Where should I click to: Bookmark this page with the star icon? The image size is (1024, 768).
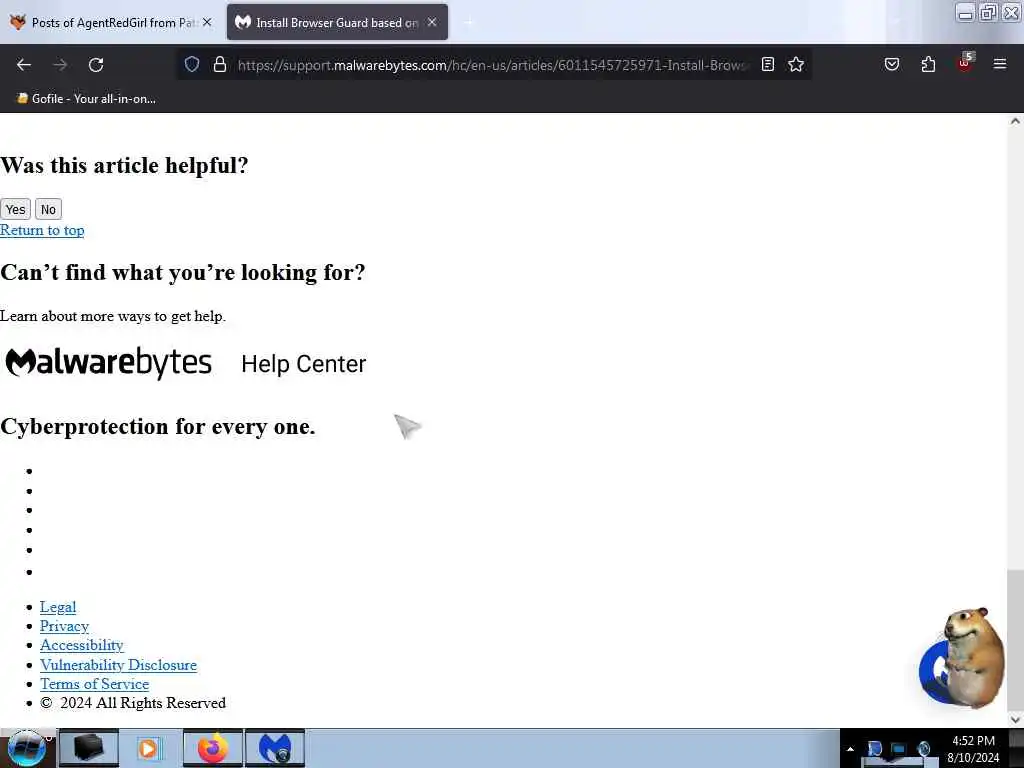coord(795,64)
